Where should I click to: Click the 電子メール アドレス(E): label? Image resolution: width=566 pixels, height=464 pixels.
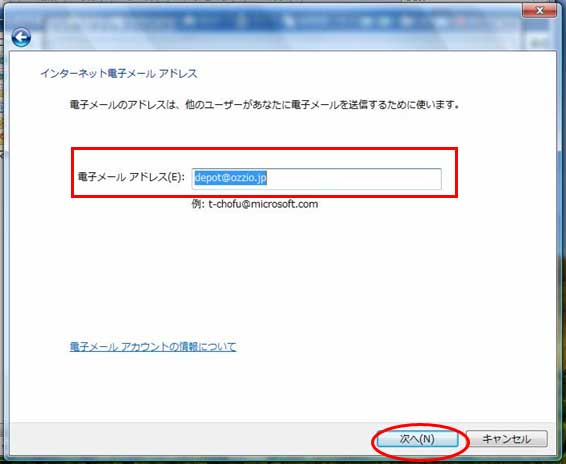[131, 177]
